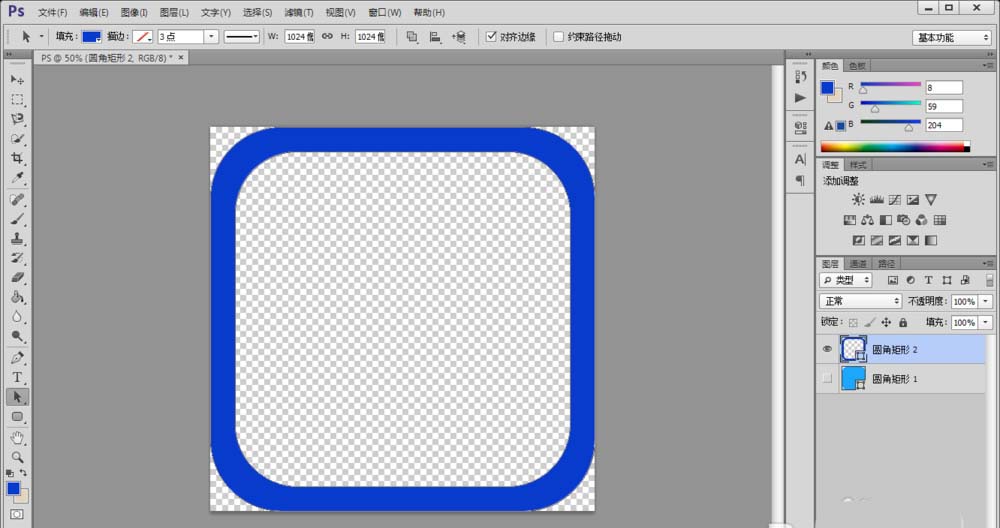The width and height of the screenshot is (1000, 528).
Task: Click the fill color swatch in options bar
Action: pyautogui.click(x=92, y=36)
